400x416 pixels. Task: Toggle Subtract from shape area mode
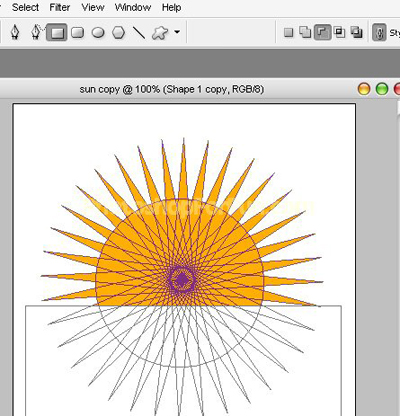[x=322, y=32]
